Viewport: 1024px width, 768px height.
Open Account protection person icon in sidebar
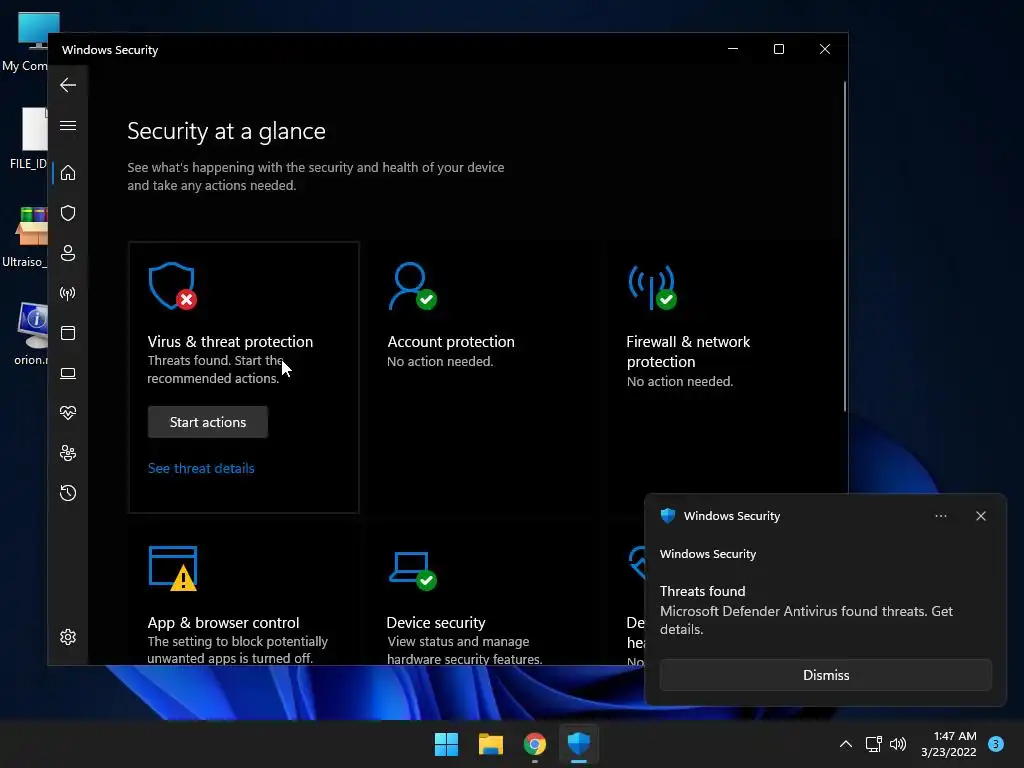pyautogui.click(x=68, y=253)
